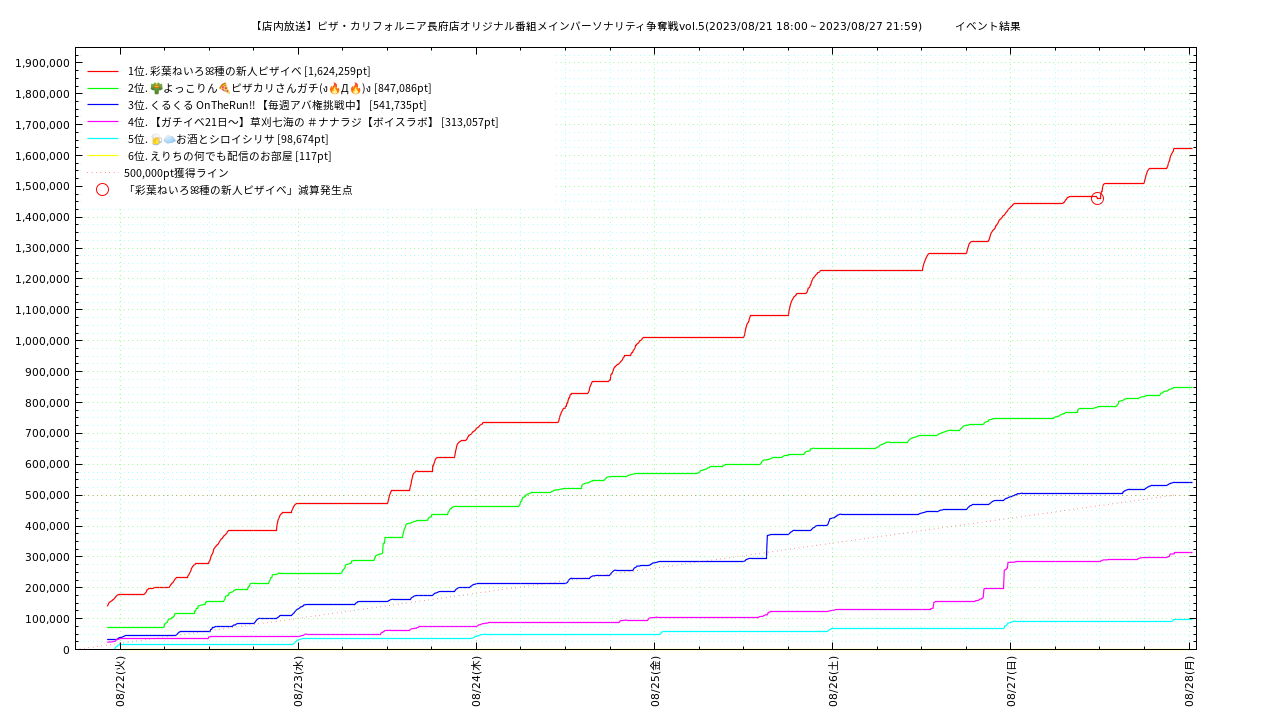The image size is (1280, 720).
Task: Click the 08/25(金) date on the x-axis
Action: coord(655,682)
